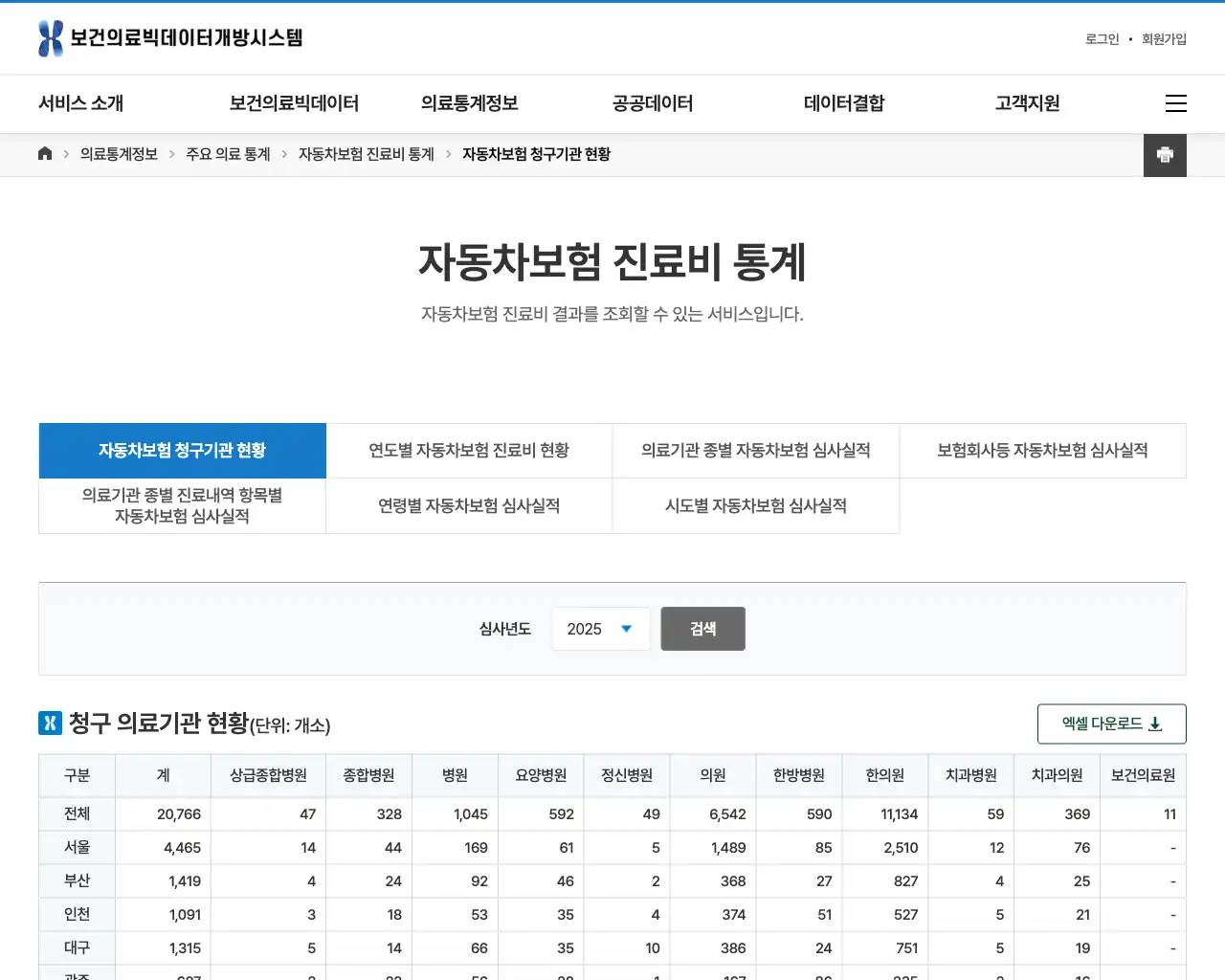This screenshot has height=980, width=1225.
Task: Click the blue icon beside 청구 의료기관 현황
Action: point(50,723)
